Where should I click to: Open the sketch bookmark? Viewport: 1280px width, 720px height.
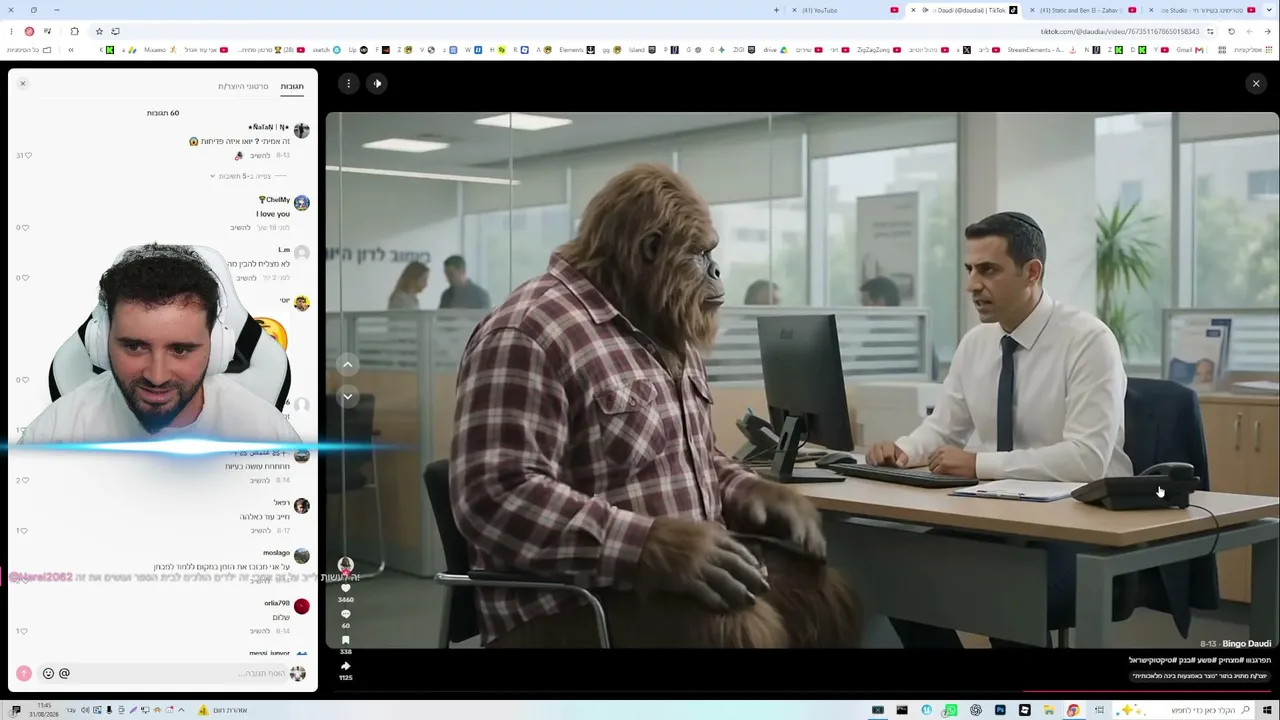tap(327, 49)
